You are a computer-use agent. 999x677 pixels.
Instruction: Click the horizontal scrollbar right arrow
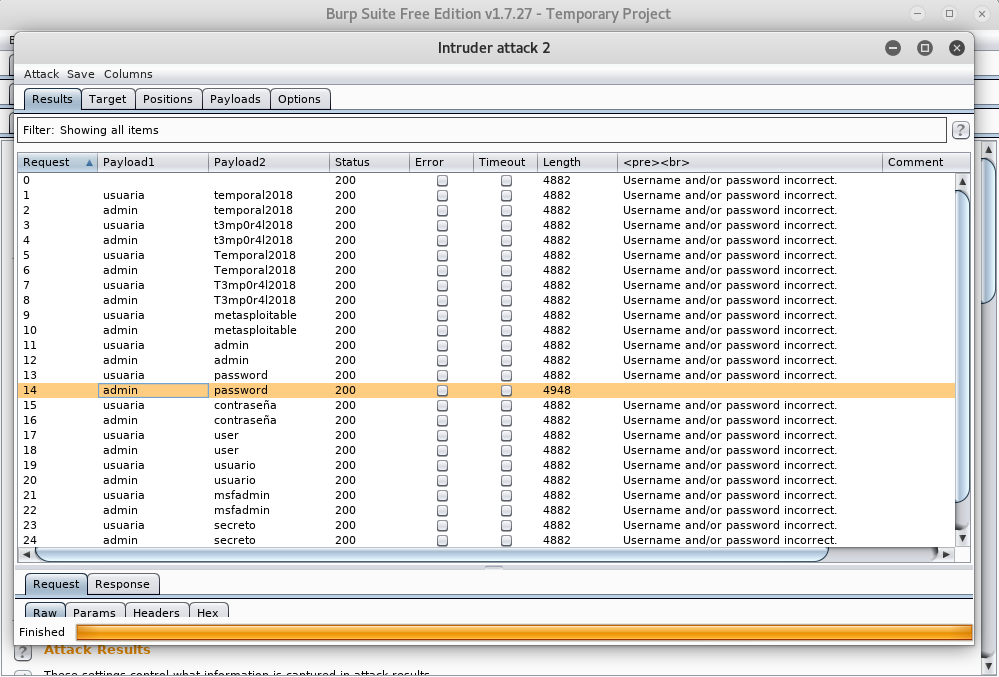[x=946, y=553]
